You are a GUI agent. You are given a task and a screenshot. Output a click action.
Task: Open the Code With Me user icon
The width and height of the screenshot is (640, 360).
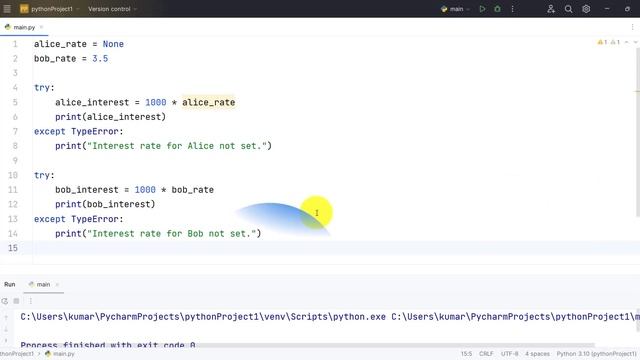551,9
